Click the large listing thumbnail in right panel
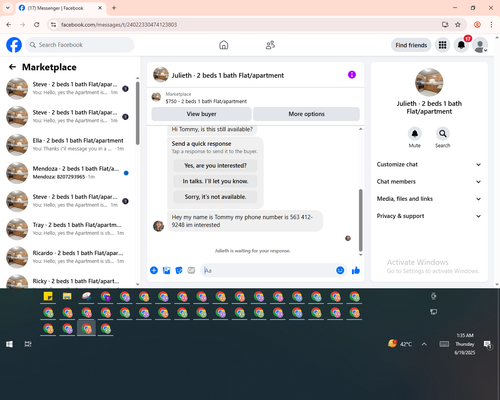500x400 pixels. click(x=429, y=82)
